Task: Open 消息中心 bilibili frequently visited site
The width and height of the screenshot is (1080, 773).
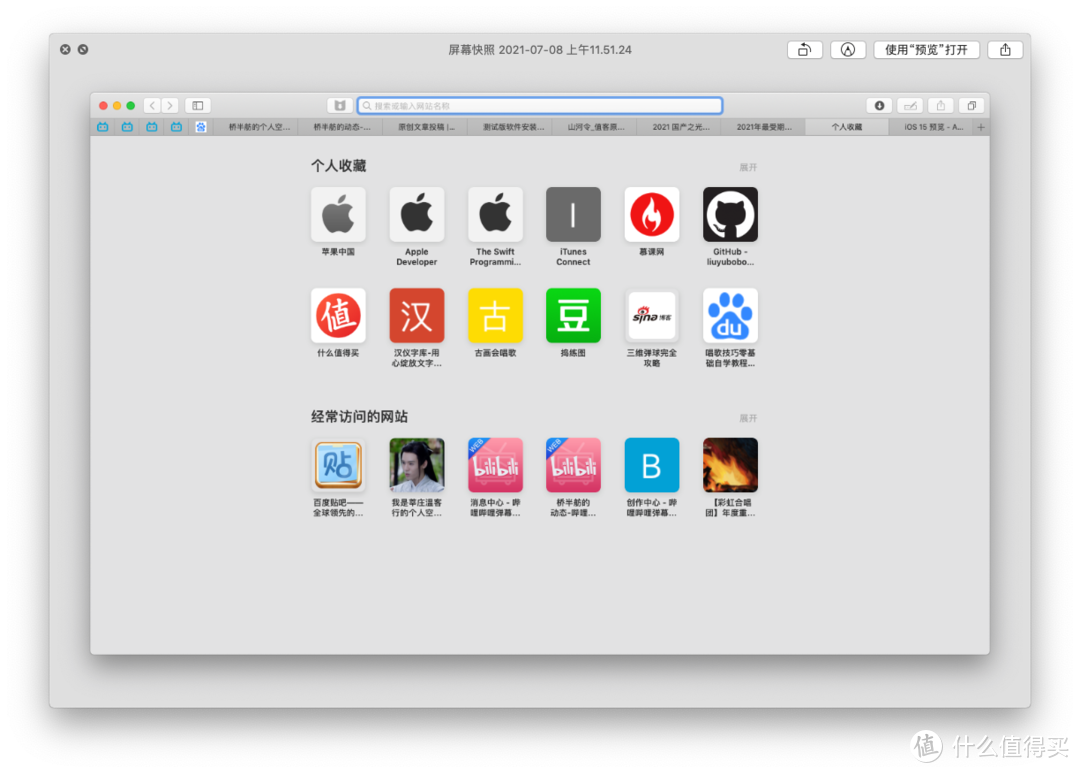Action: tap(495, 465)
